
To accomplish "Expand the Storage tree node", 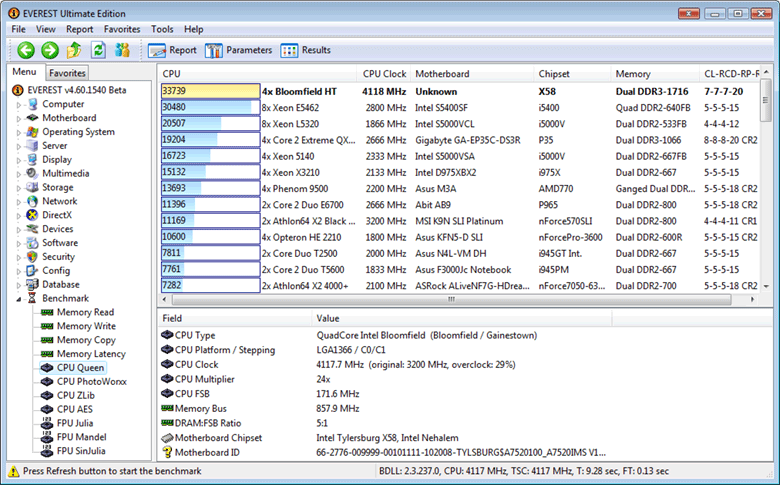I will (x=19, y=189).
